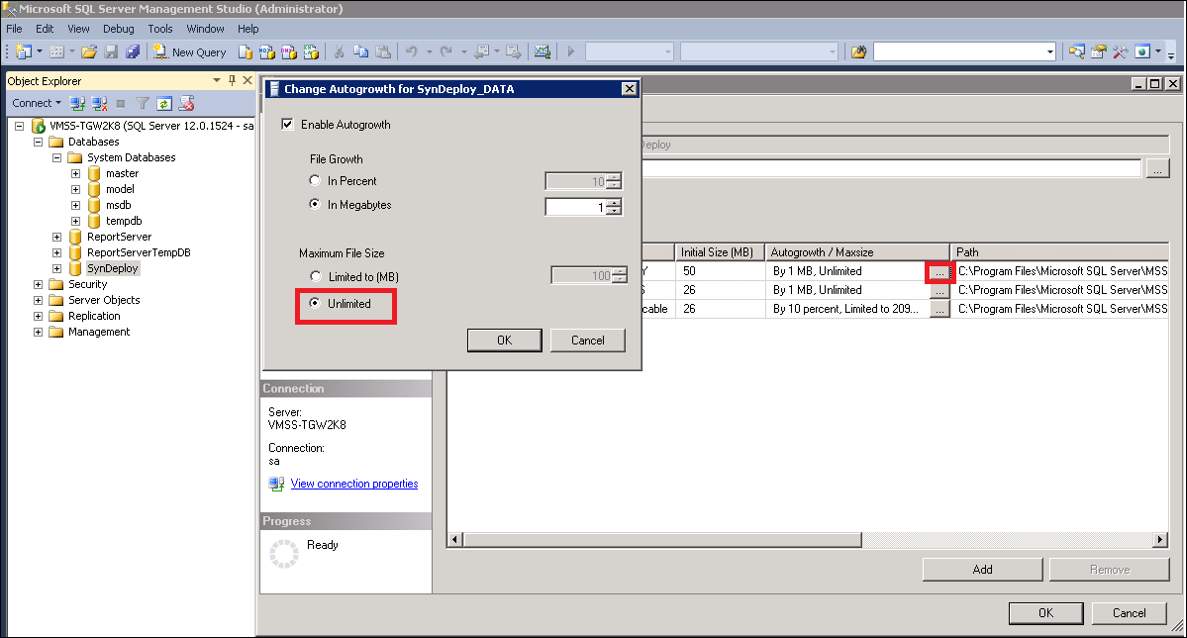The image size is (1187, 638).
Task: Click the Find in Files binoculars icon
Action: click(858, 51)
